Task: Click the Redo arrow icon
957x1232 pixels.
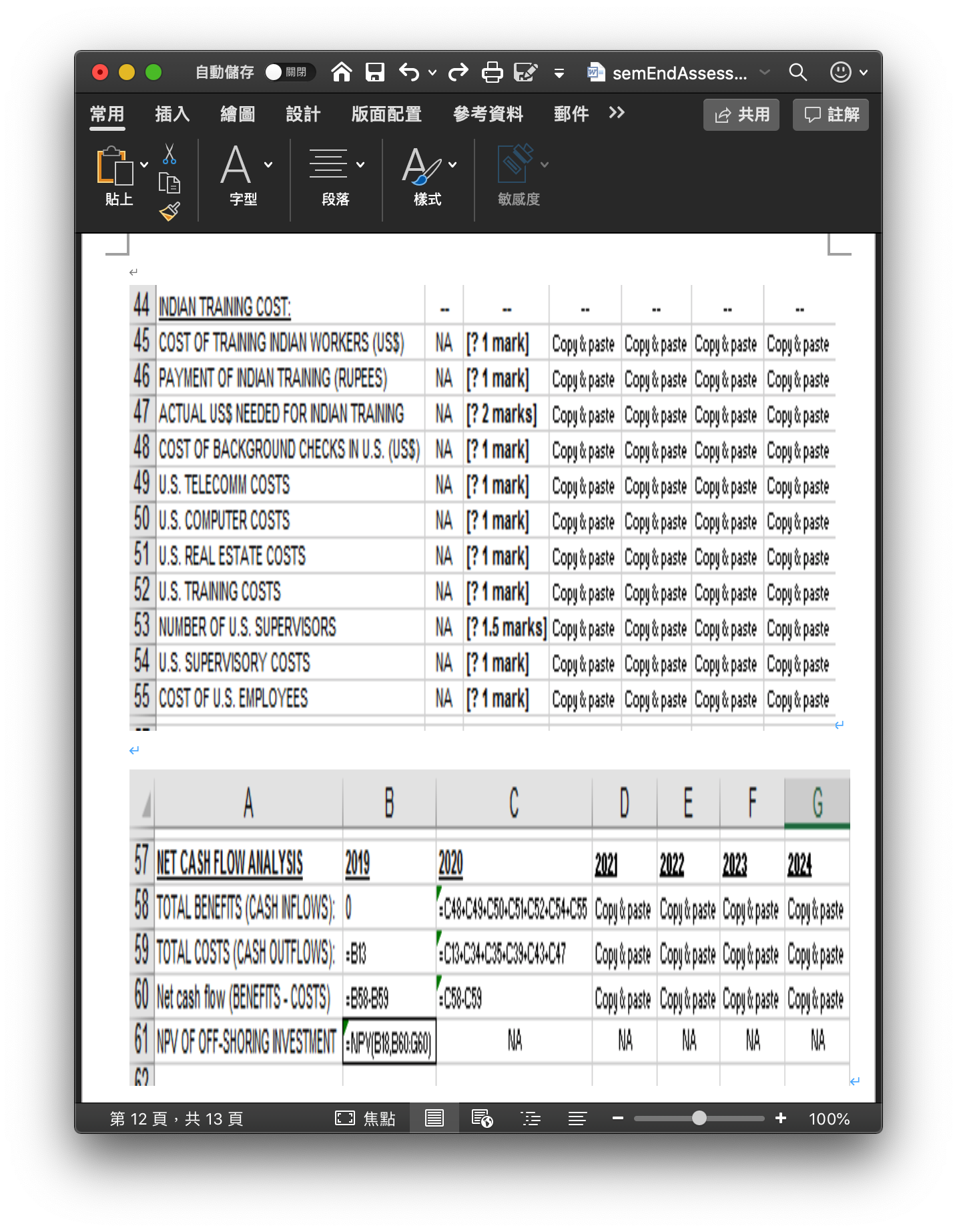Action: [458, 72]
